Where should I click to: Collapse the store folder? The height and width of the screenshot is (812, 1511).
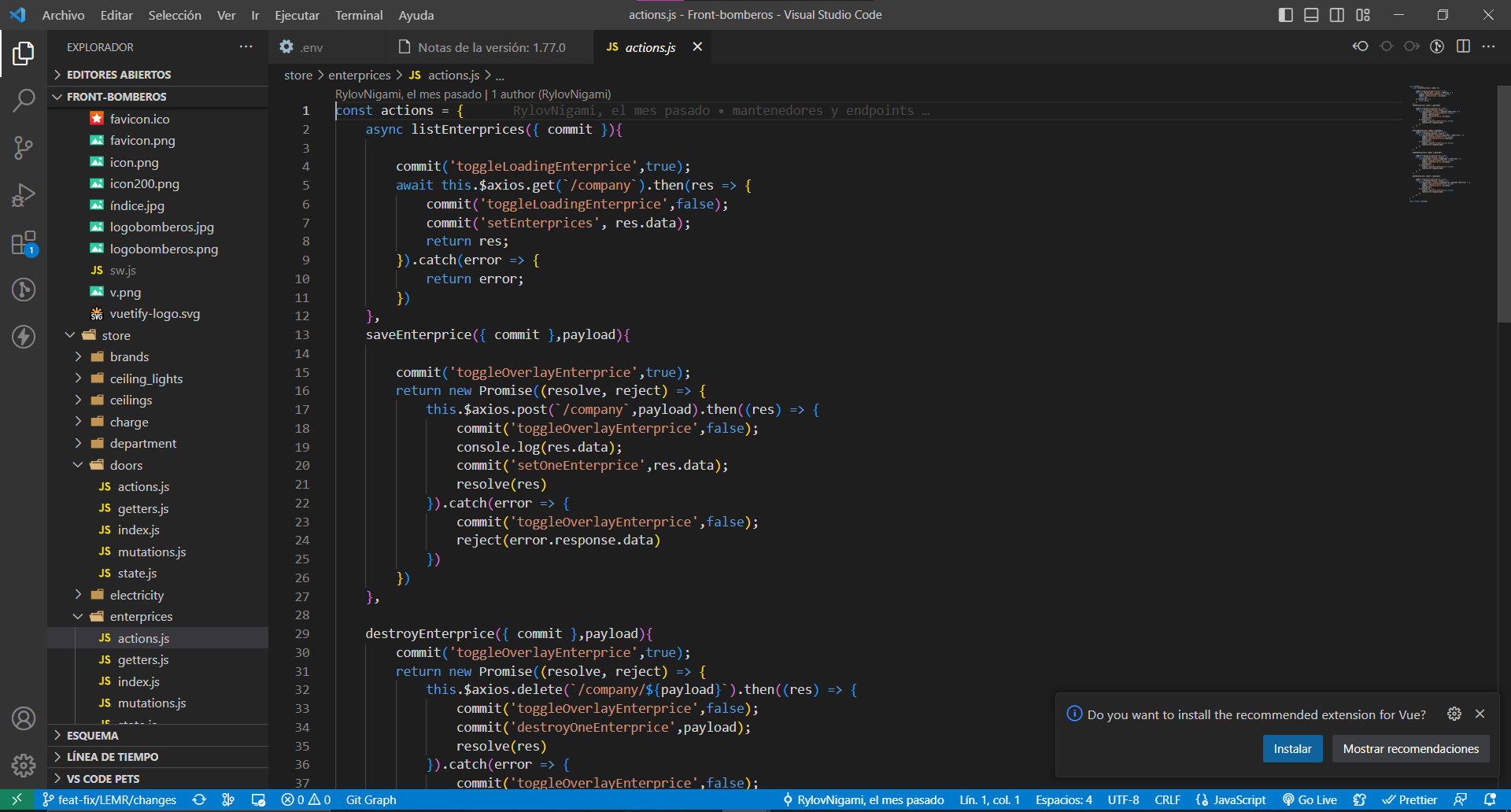(157, 335)
